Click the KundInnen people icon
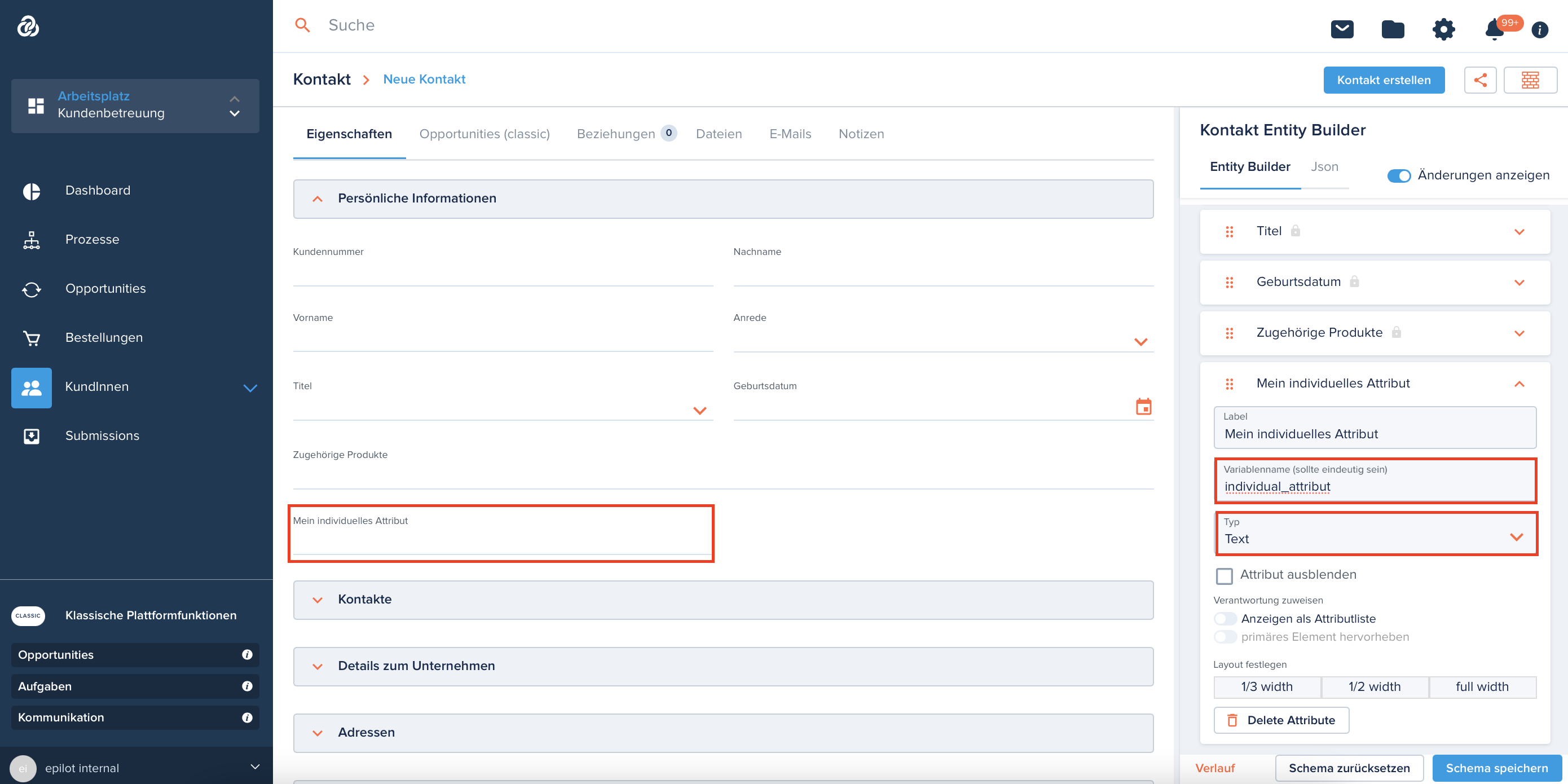This screenshot has width=1568, height=784. (x=31, y=387)
